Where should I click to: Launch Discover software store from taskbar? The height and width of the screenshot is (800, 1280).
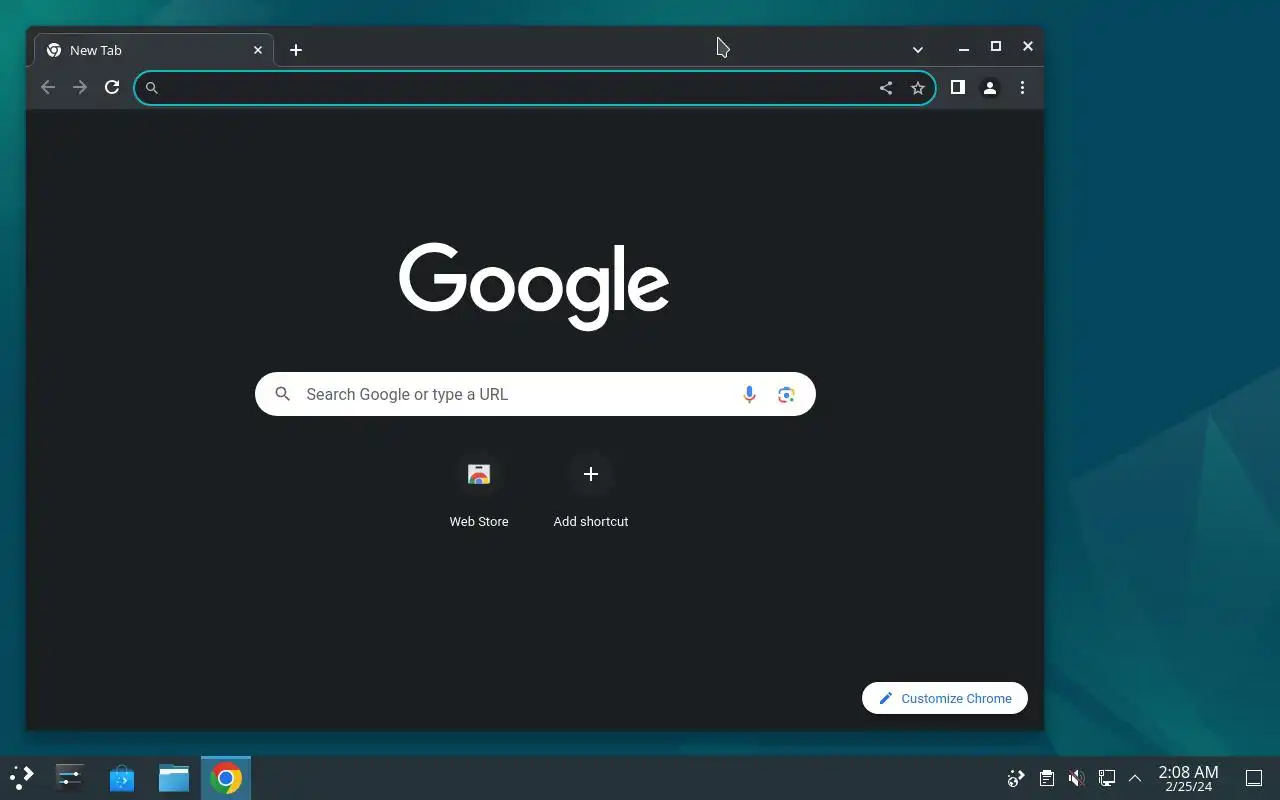122,777
